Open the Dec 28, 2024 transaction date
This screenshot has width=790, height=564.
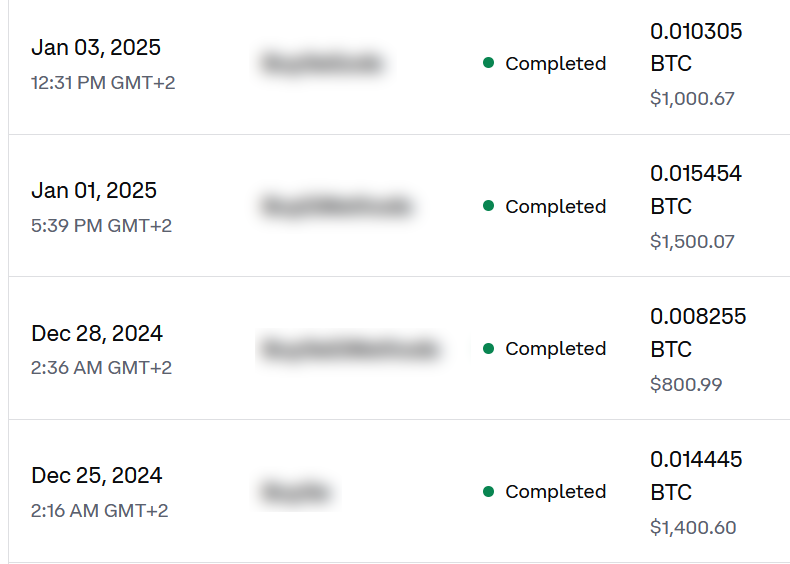point(97,333)
